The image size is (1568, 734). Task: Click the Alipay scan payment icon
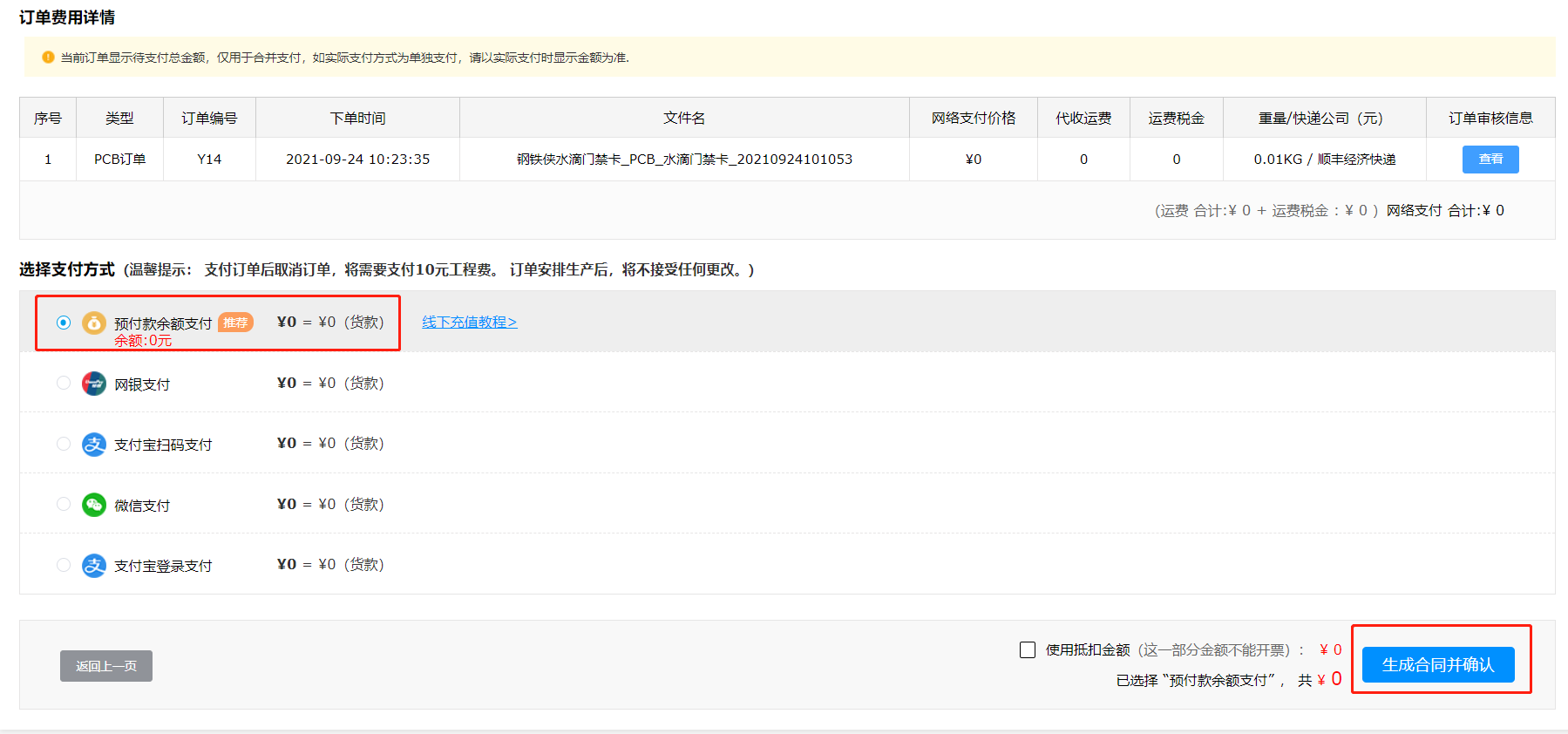[x=94, y=445]
